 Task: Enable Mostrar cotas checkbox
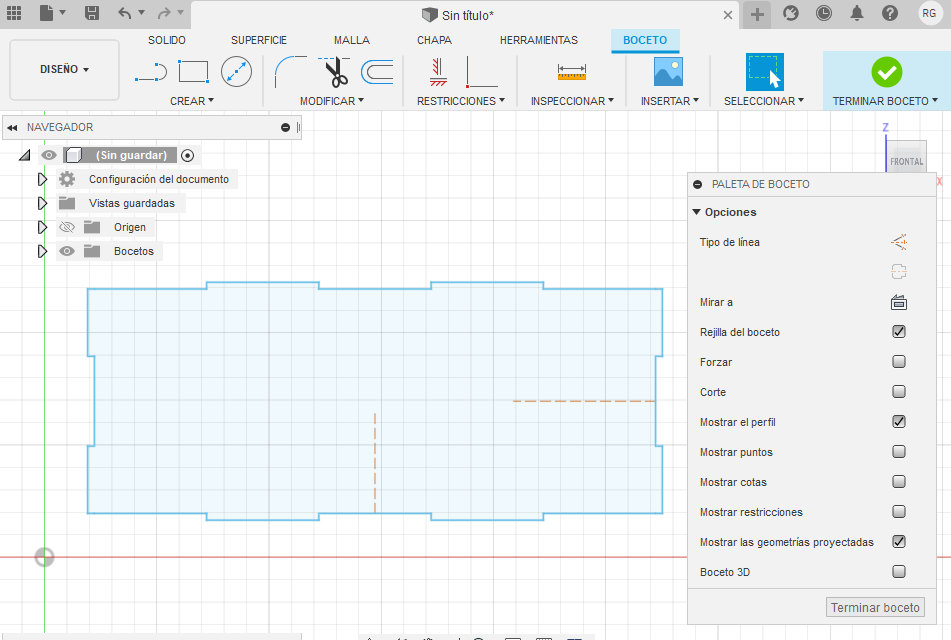point(899,482)
